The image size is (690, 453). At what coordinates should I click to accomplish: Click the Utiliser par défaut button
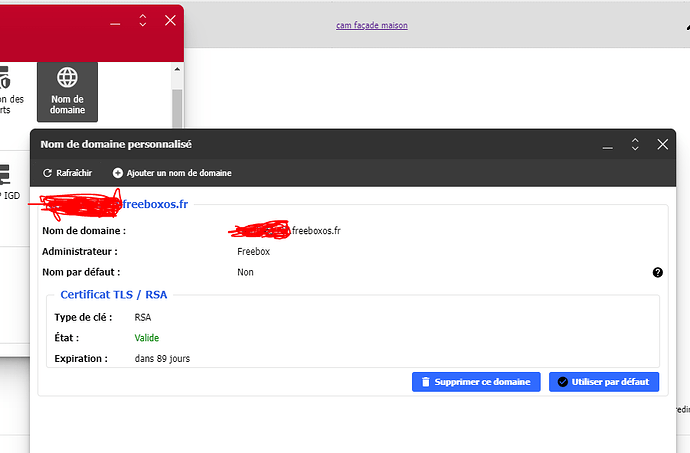604,382
